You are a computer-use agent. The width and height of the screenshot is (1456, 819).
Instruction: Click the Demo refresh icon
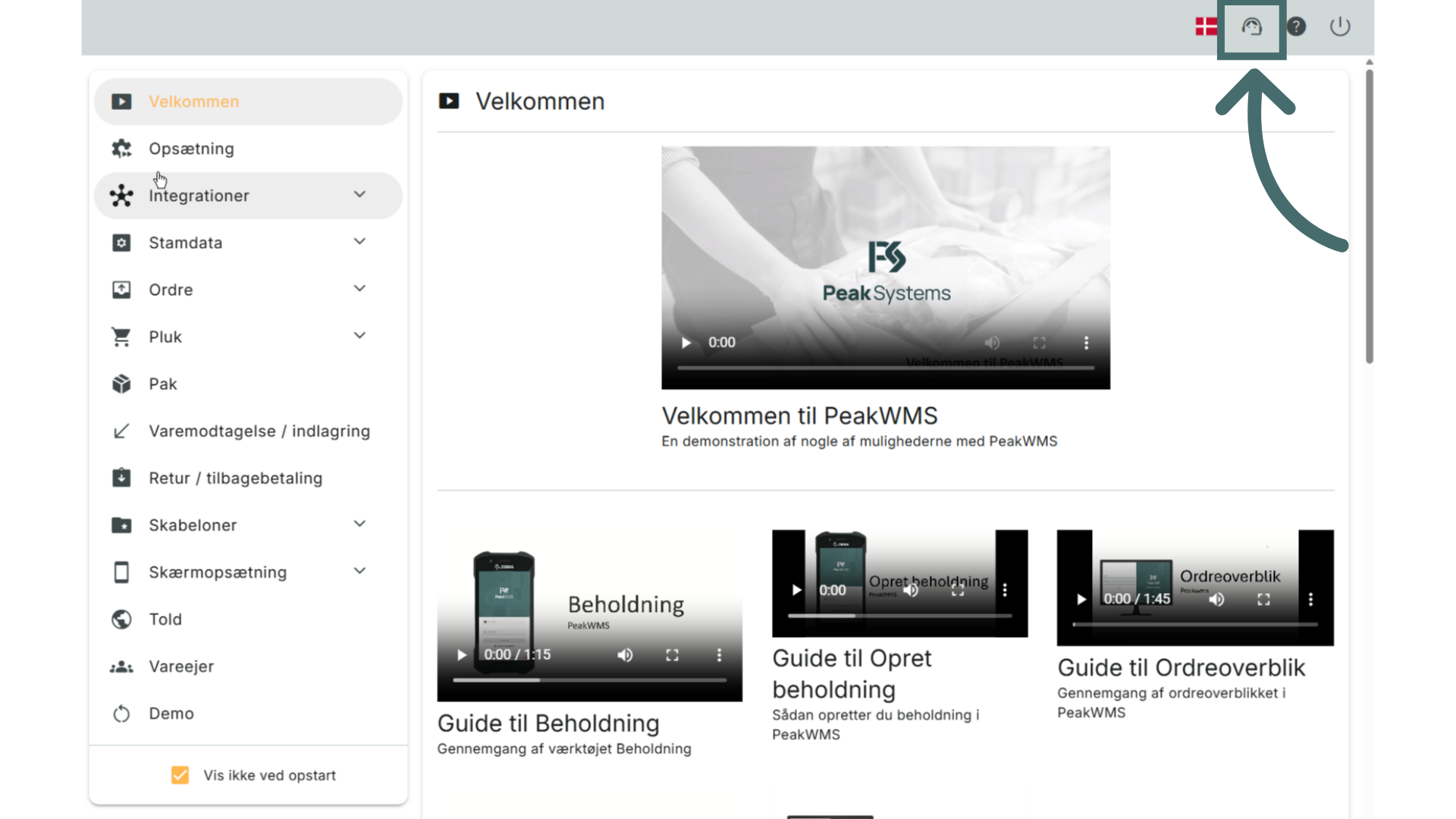point(121,714)
